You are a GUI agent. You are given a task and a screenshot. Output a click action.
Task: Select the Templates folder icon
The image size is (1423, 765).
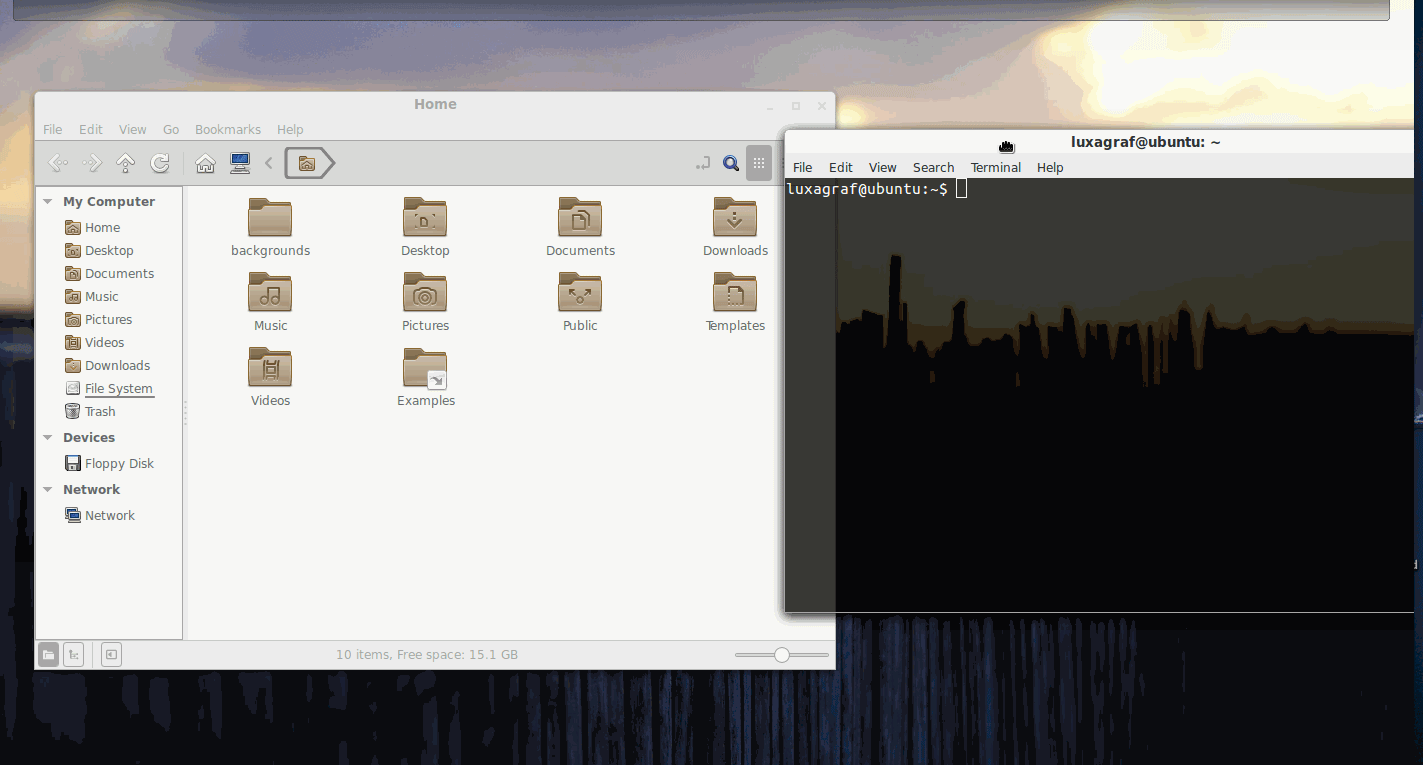735,292
